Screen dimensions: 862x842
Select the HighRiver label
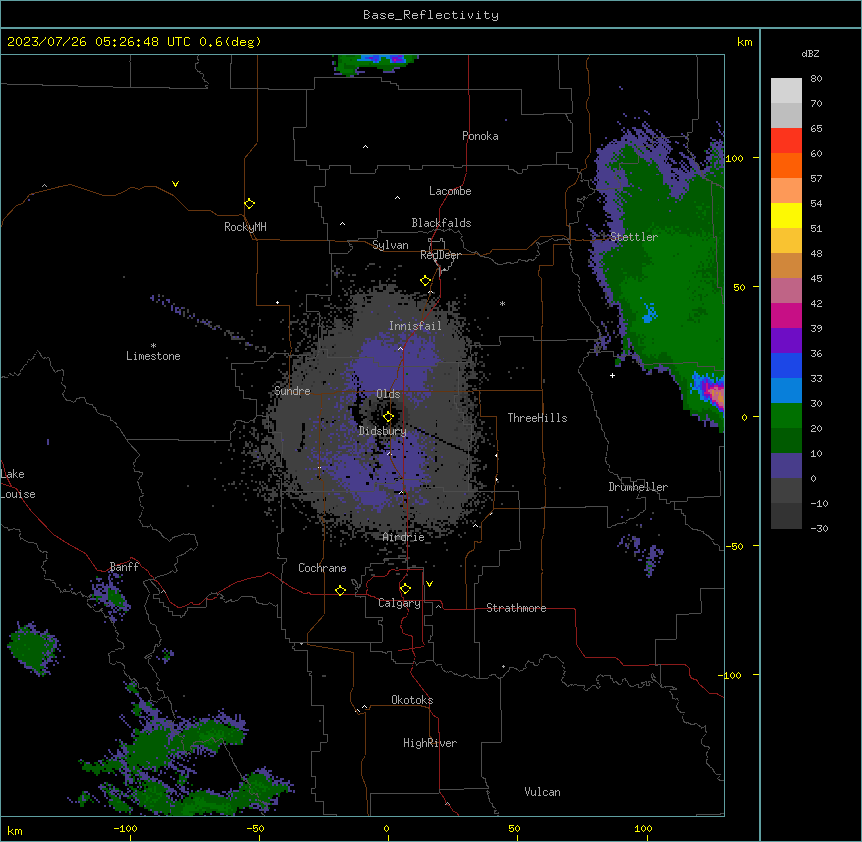[x=430, y=743]
